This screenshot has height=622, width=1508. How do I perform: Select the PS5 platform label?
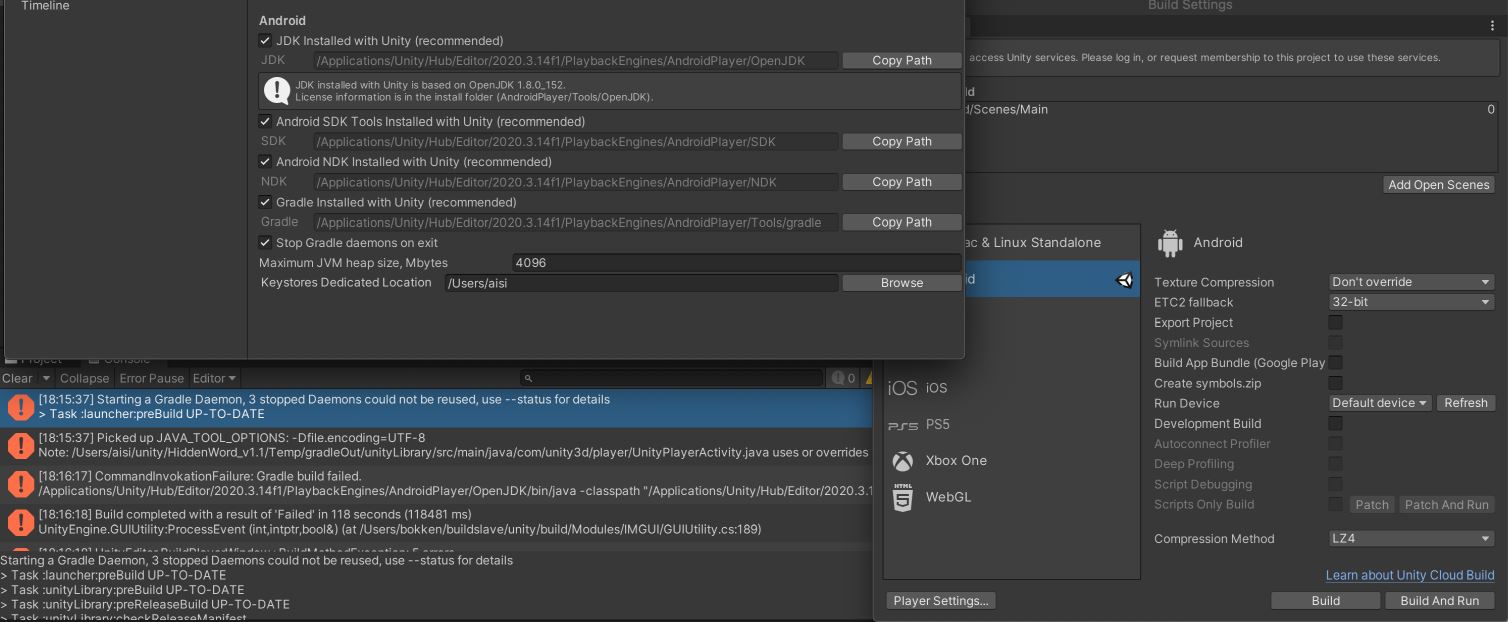click(x=938, y=425)
